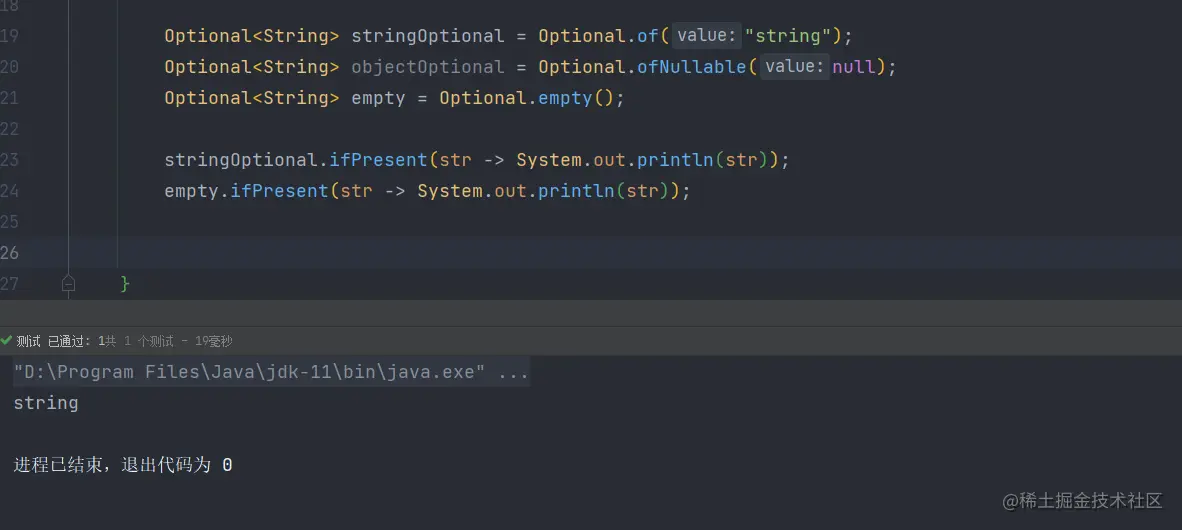Screen dimensions: 1182x530
Task: Click line number 26 in the gutter
Action: pos(9,253)
